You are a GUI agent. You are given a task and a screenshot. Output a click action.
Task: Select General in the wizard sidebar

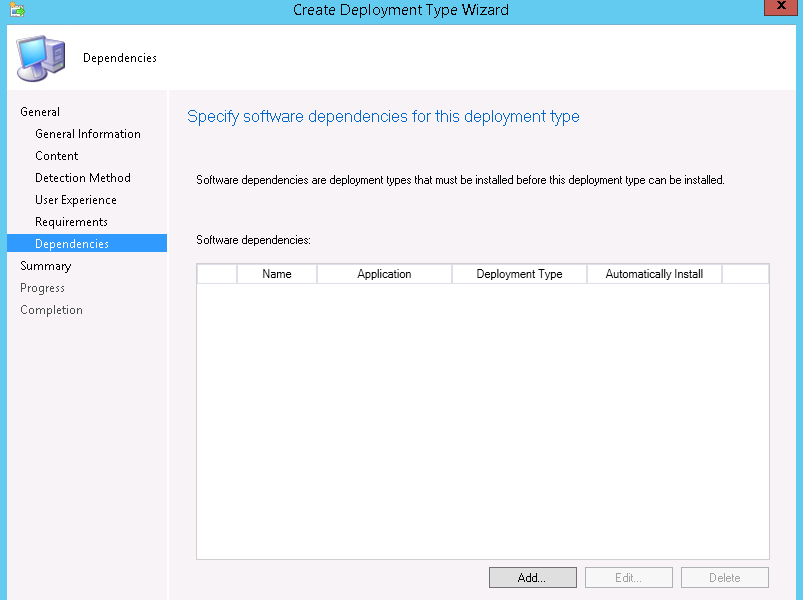coord(40,112)
